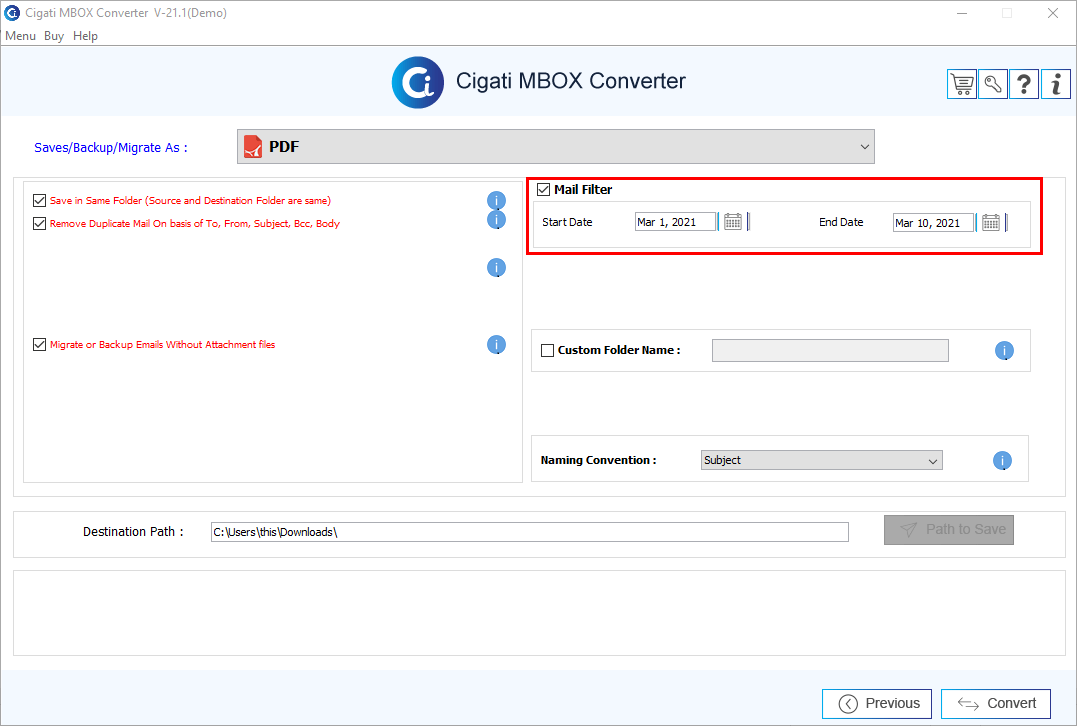Click the Destination Path input field
Viewport: 1077px width, 726px height.
530,532
